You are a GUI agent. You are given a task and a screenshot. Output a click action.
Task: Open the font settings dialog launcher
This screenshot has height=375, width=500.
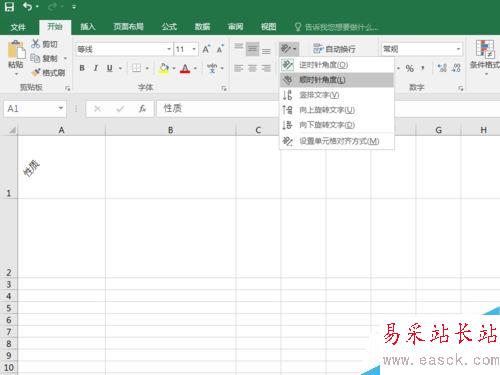(224, 88)
